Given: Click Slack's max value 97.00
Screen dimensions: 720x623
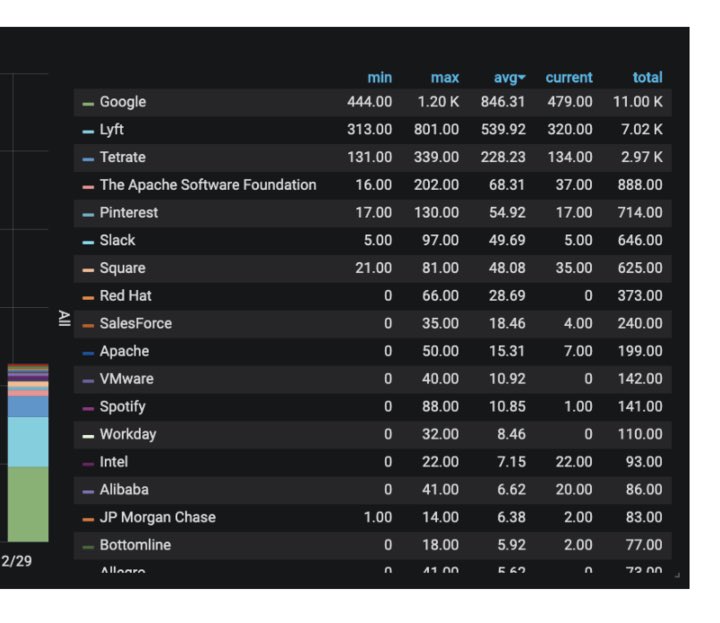Looking at the screenshot, I should pyautogui.click(x=440, y=240).
